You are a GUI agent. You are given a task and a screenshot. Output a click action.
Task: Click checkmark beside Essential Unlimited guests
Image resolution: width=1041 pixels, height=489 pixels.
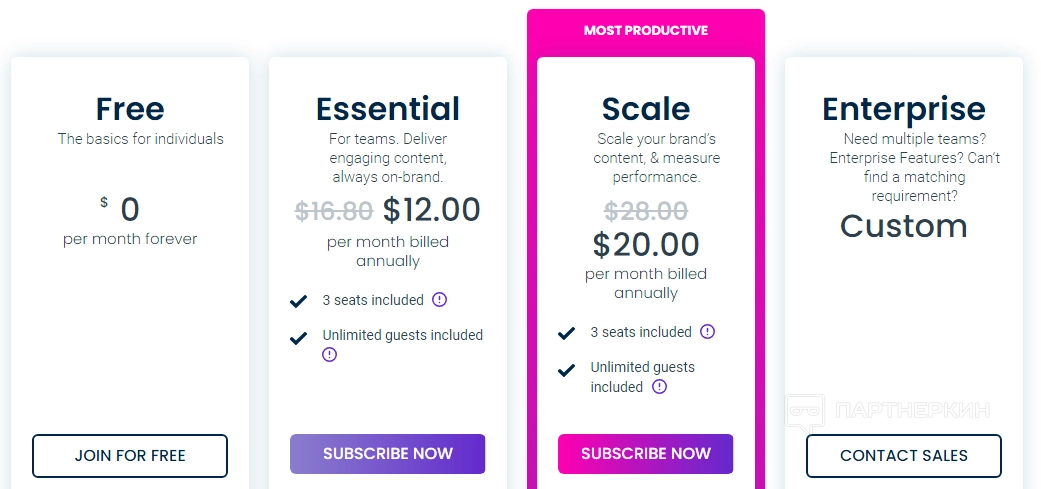pos(298,338)
